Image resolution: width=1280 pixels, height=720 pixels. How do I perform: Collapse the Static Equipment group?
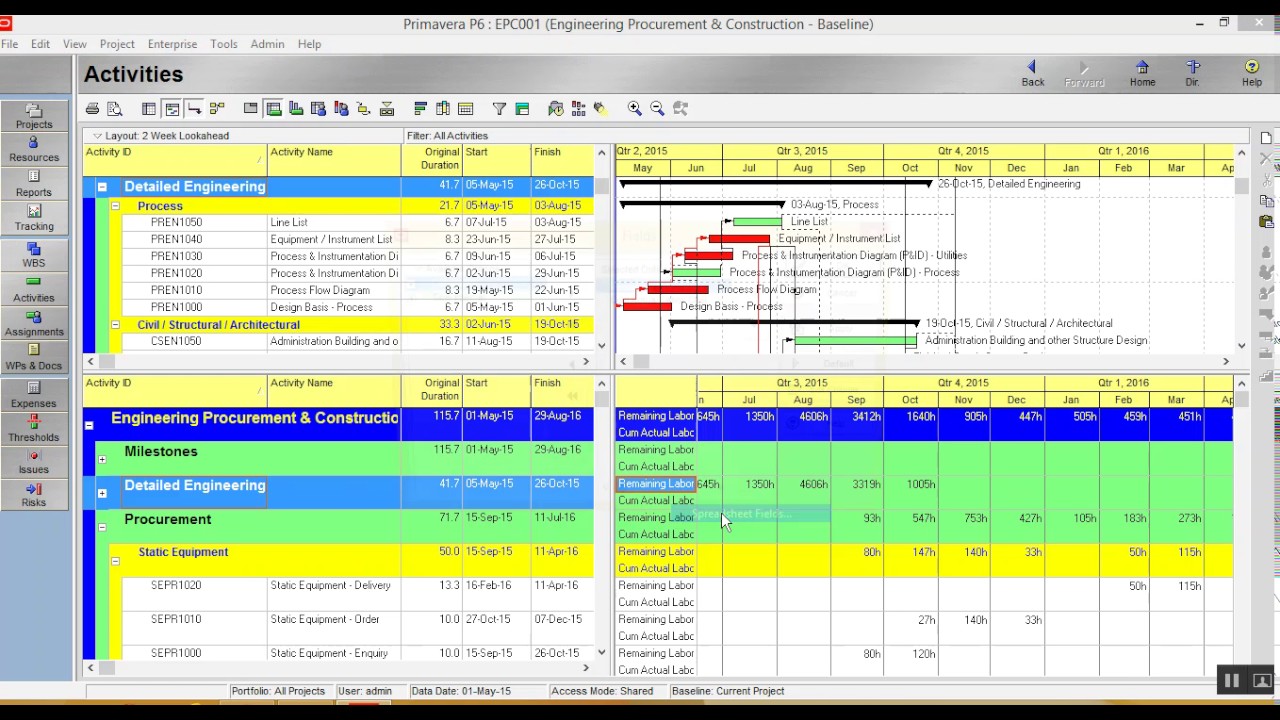[x=115, y=561]
